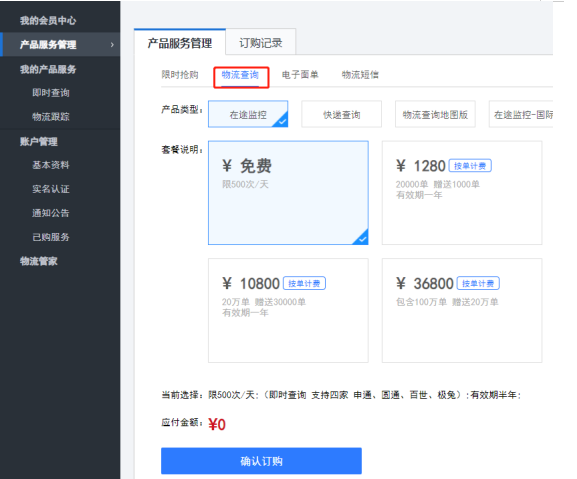
Task: Open 已购服务 sidebar entry
Action: click(x=50, y=237)
